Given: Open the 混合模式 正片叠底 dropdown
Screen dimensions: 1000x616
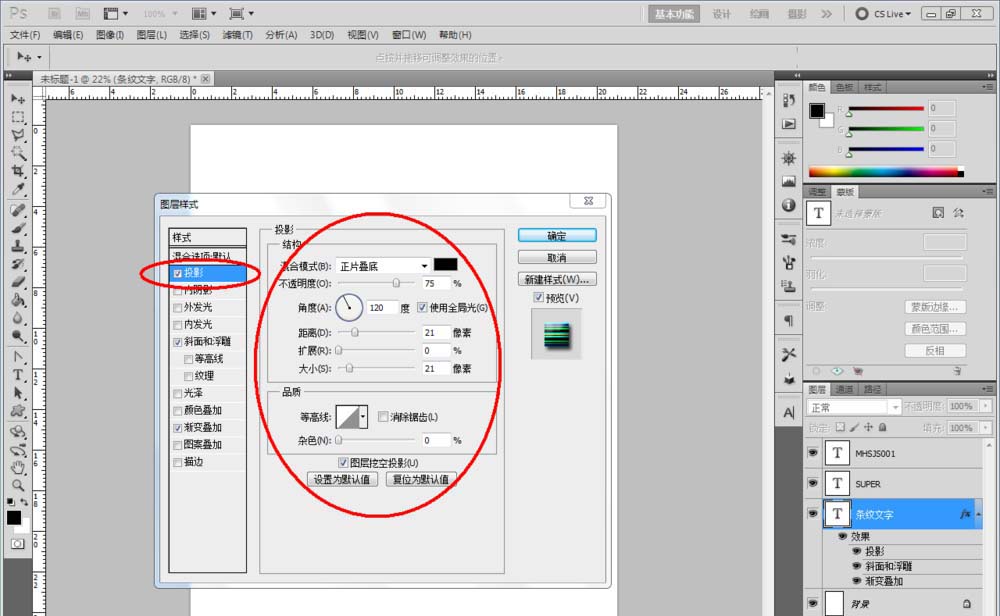Looking at the screenshot, I should tap(382, 265).
